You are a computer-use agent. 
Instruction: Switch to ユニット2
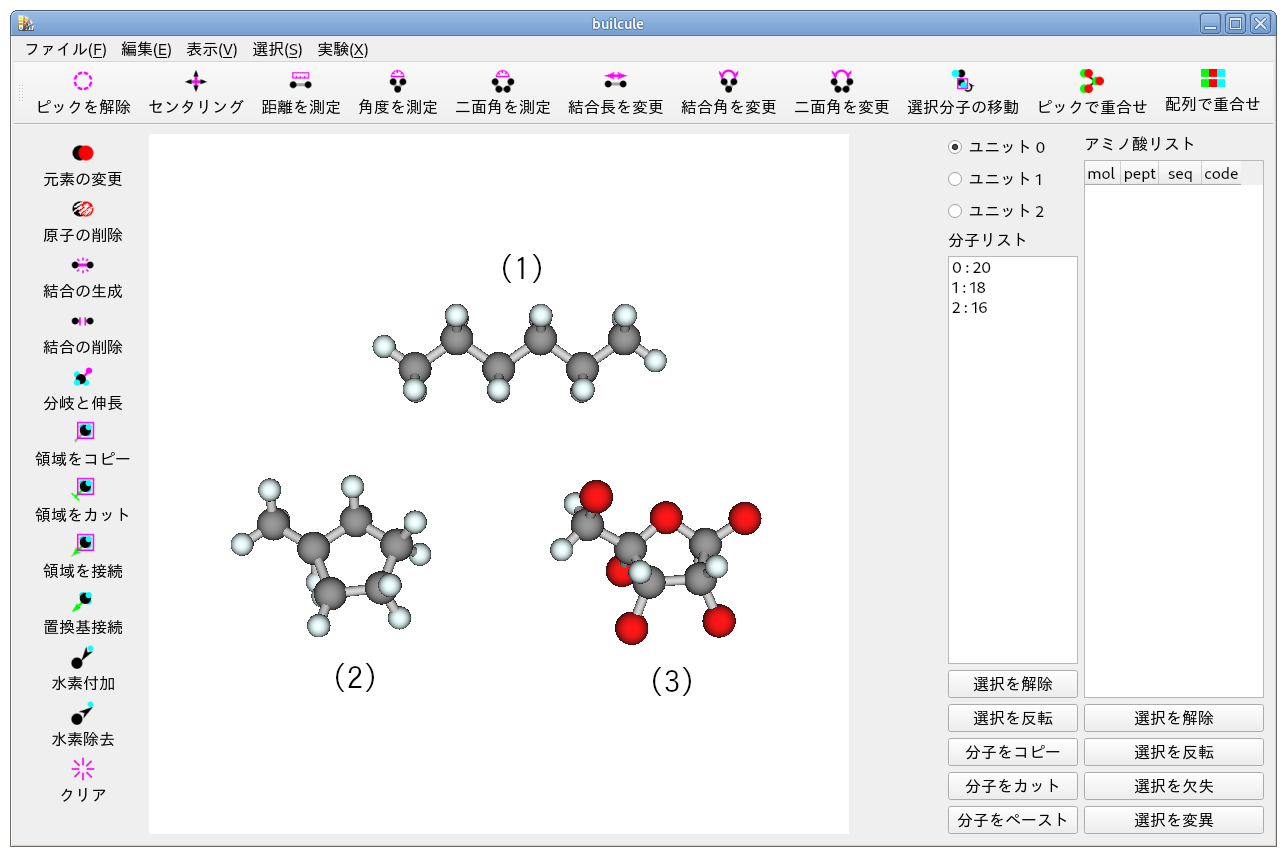coord(957,211)
